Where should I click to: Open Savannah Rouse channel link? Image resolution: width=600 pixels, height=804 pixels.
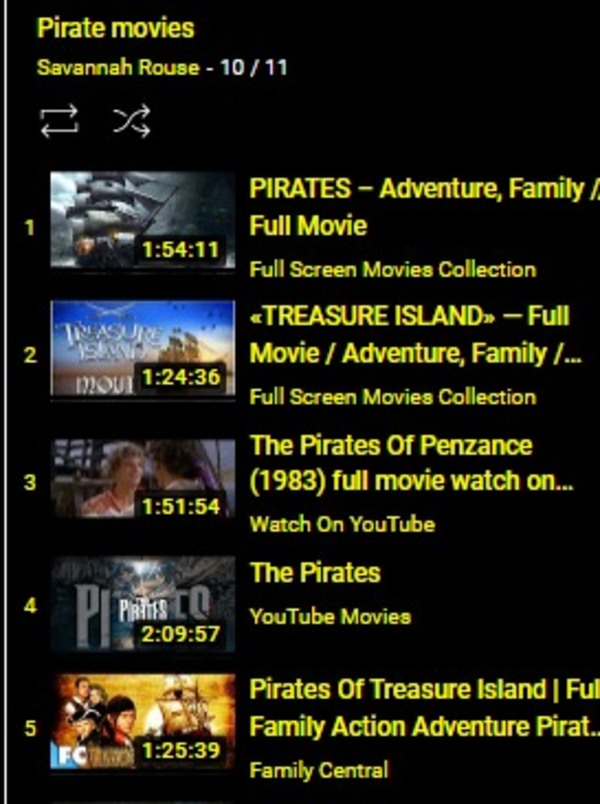click(x=118, y=67)
